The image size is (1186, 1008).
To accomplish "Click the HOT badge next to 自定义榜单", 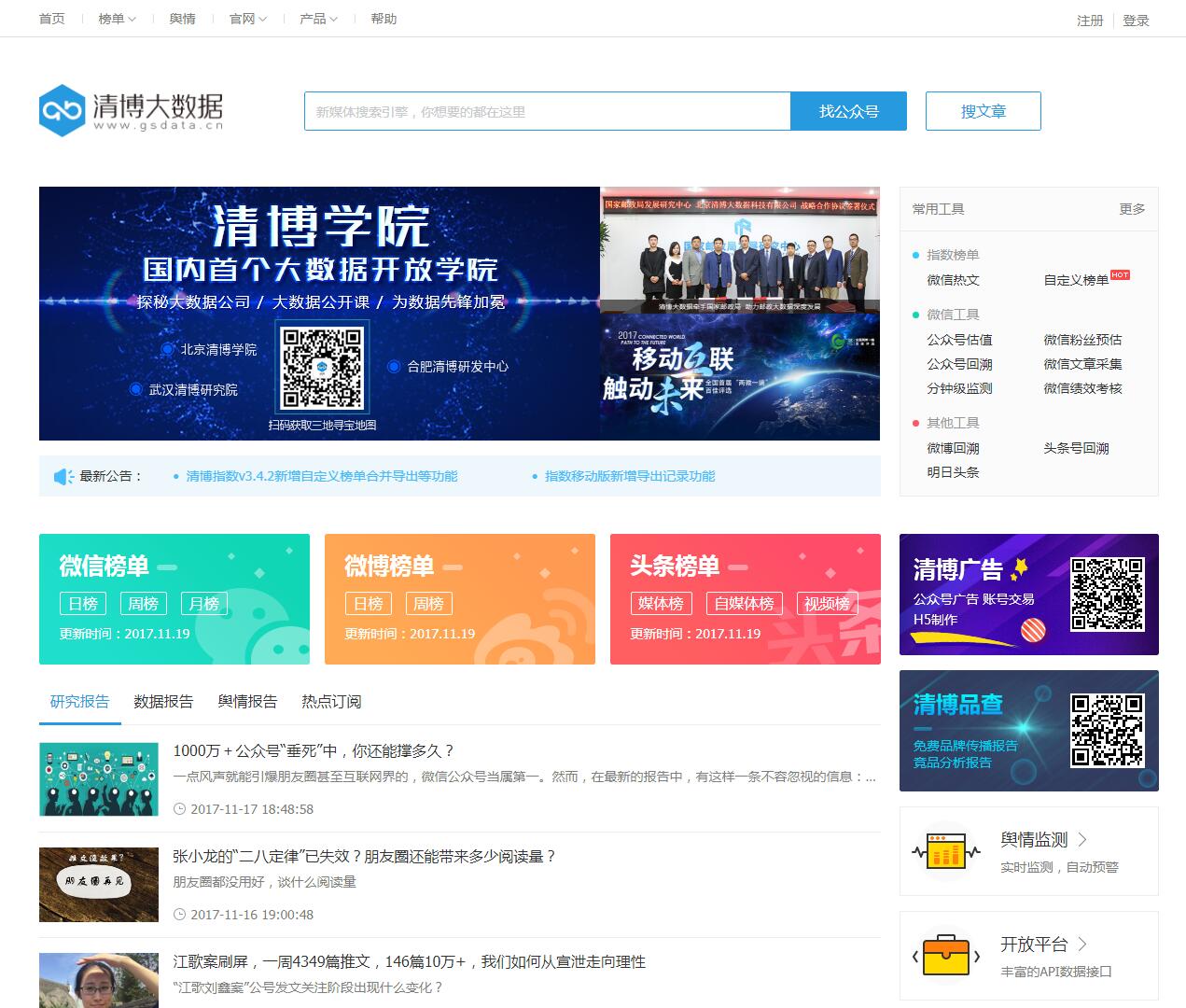I will [1120, 275].
